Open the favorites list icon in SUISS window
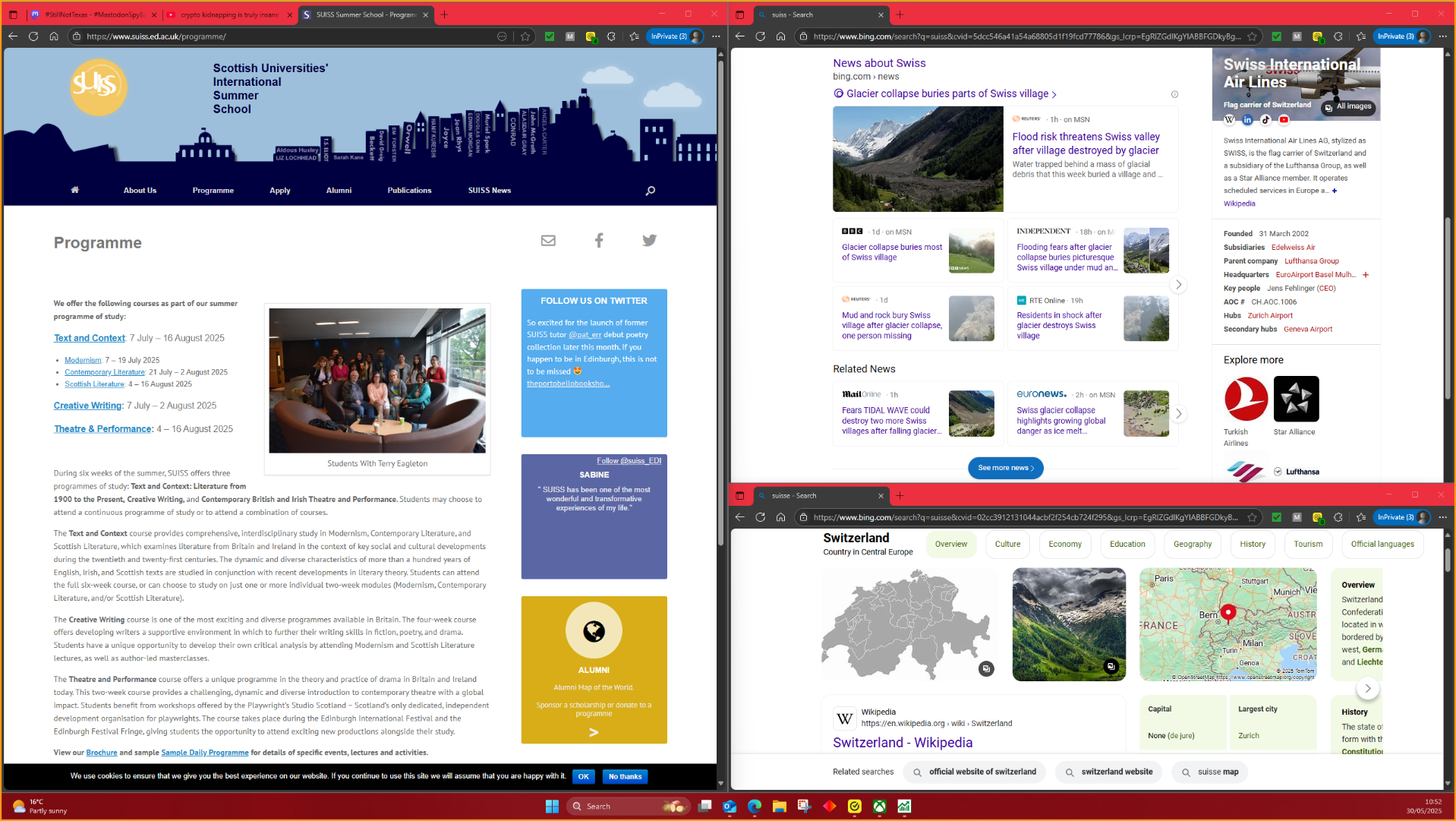Viewport: 1456px width, 821px height. 634,36
